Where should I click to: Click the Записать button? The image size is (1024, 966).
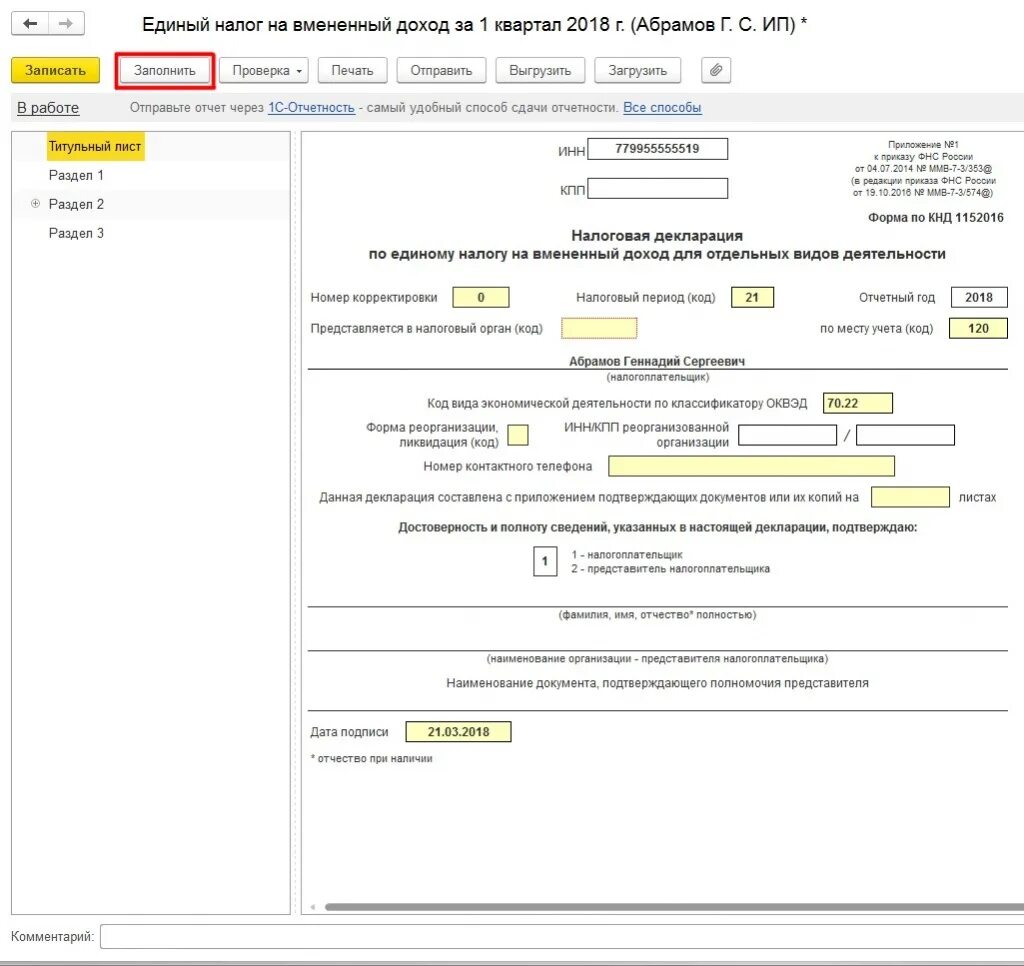(56, 70)
